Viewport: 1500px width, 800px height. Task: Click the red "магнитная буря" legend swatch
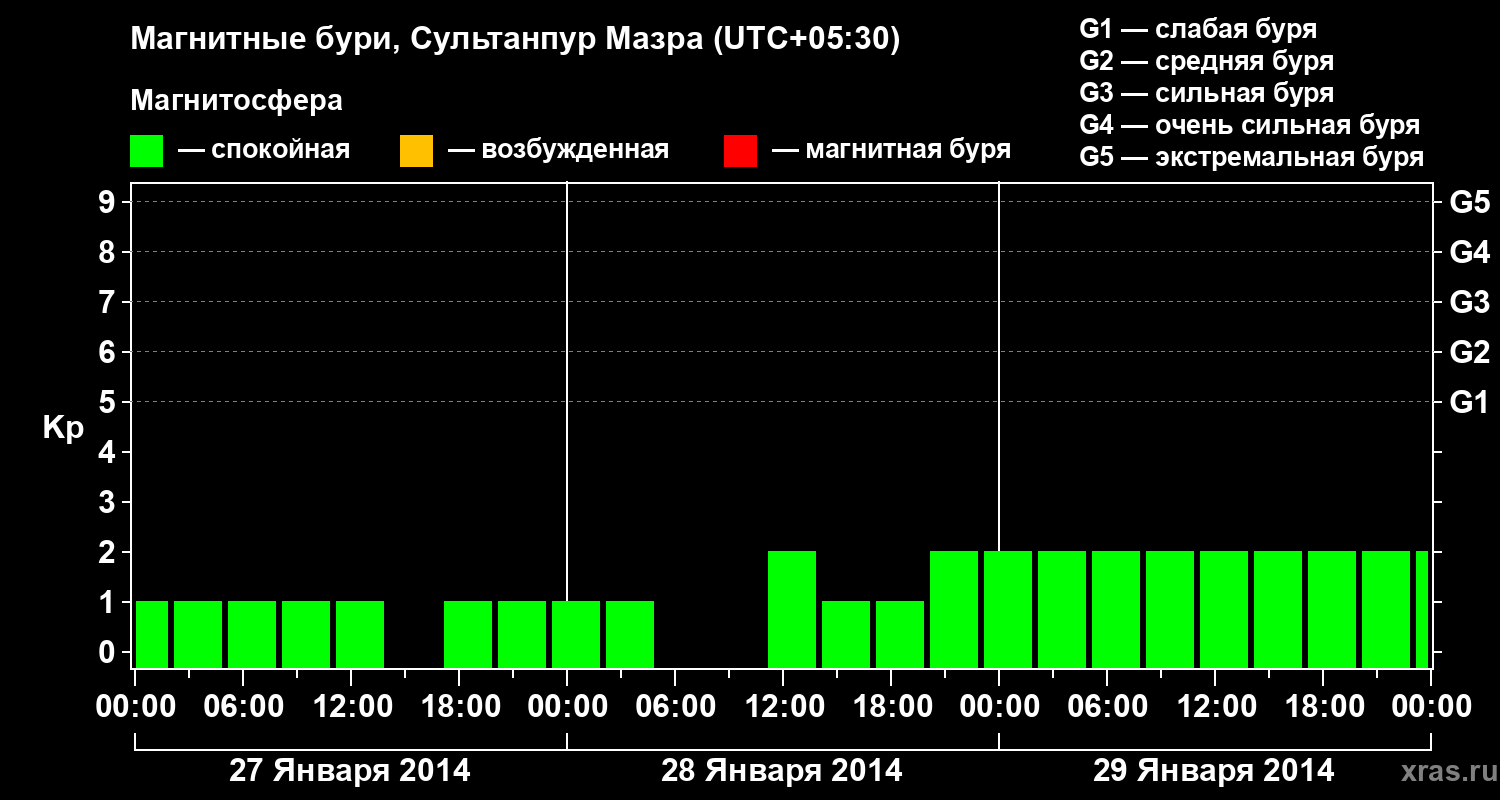[x=740, y=151]
